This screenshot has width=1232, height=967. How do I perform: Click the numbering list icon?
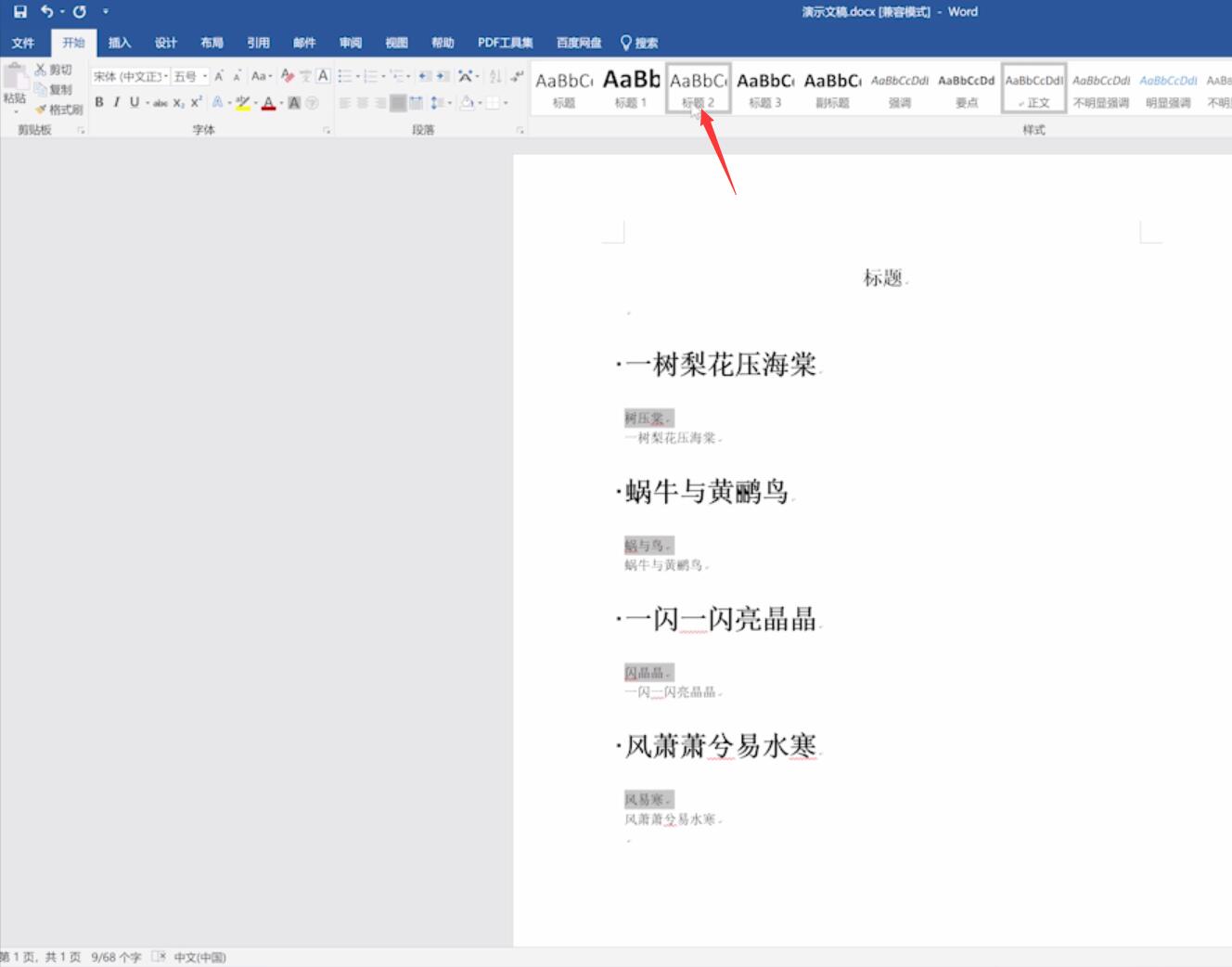(x=371, y=76)
